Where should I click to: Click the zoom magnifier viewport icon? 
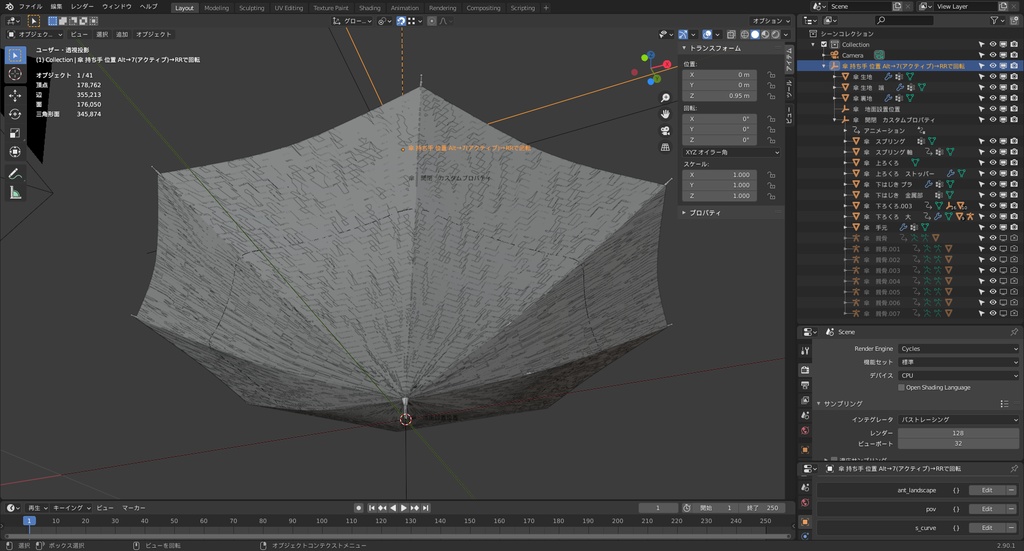[x=665, y=98]
